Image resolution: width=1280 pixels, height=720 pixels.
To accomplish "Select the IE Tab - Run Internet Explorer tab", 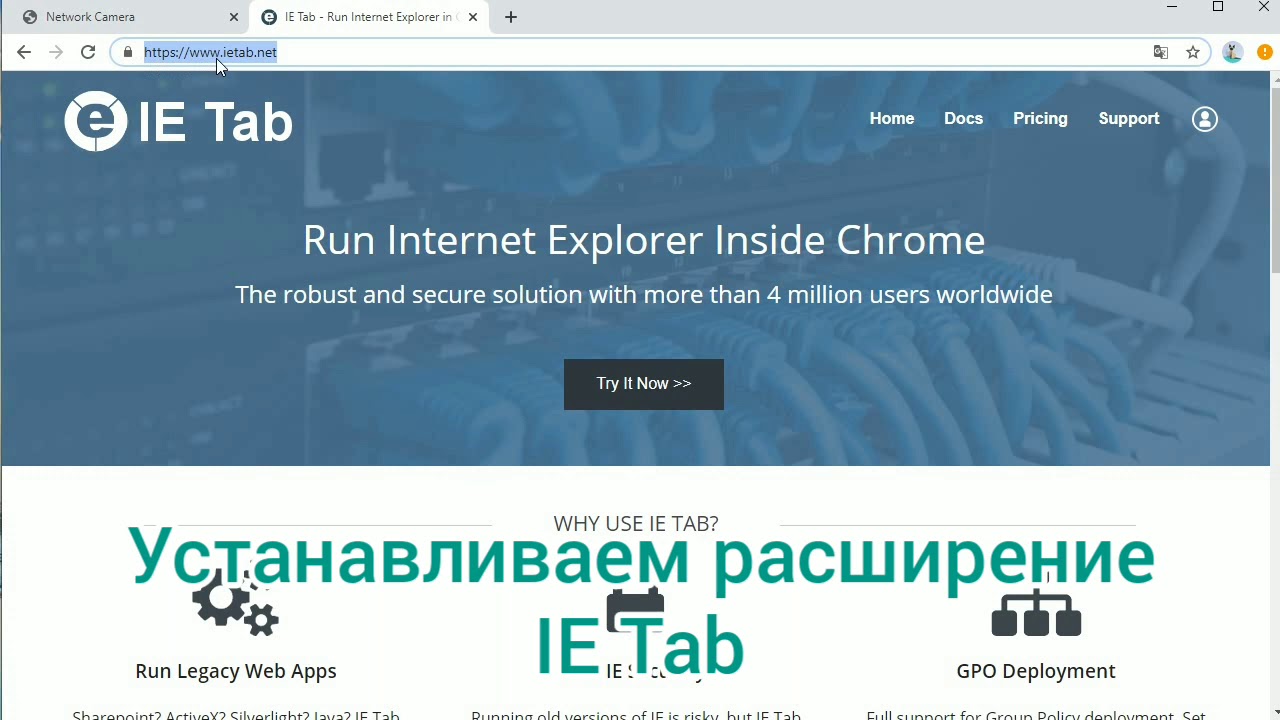I will pos(370,17).
